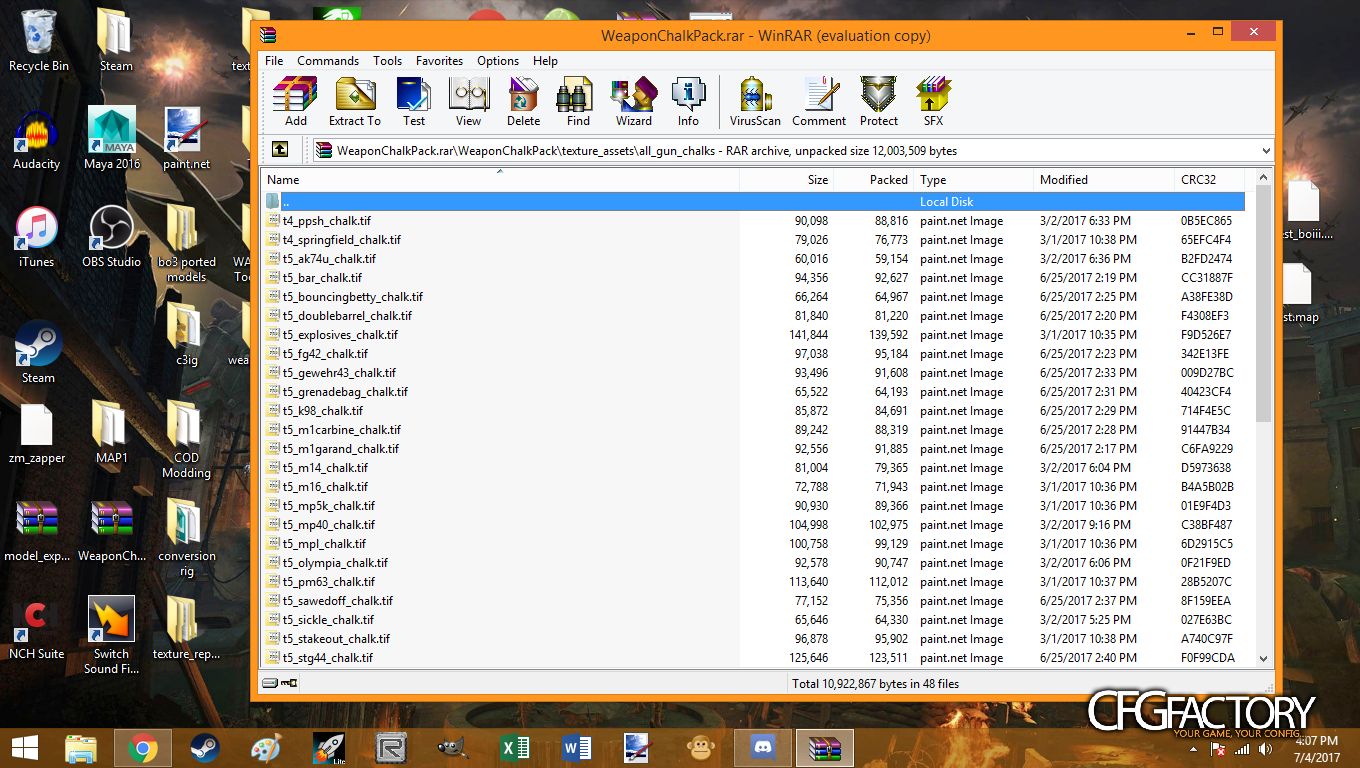Open Excel from the taskbar
Viewport: 1360px width, 768px height.
point(515,748)
